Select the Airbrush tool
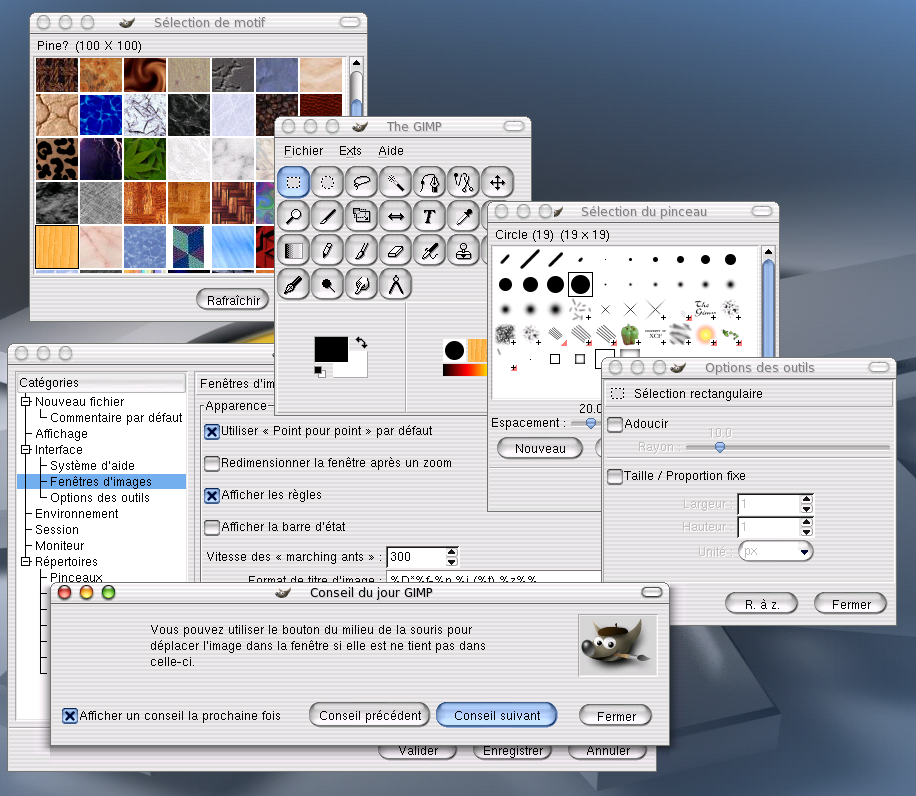 (429, 251)
